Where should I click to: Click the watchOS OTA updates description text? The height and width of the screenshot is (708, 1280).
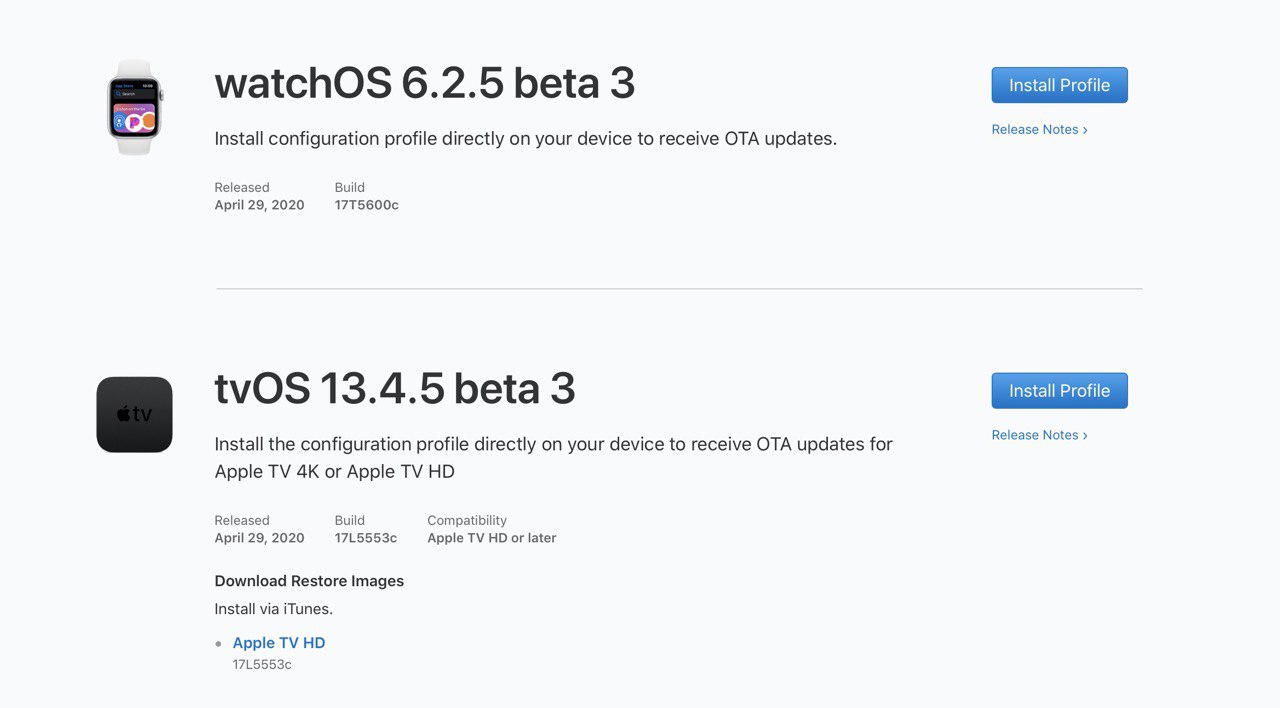point(526,139)
